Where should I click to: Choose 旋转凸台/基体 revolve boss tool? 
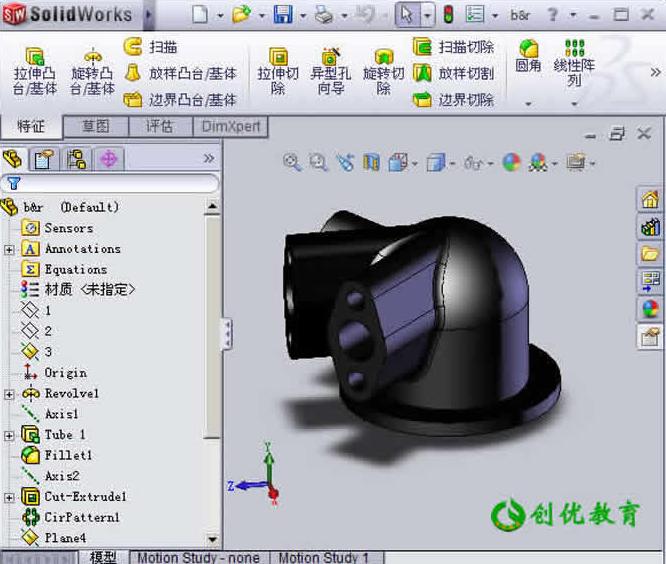(x=92, y=71)
